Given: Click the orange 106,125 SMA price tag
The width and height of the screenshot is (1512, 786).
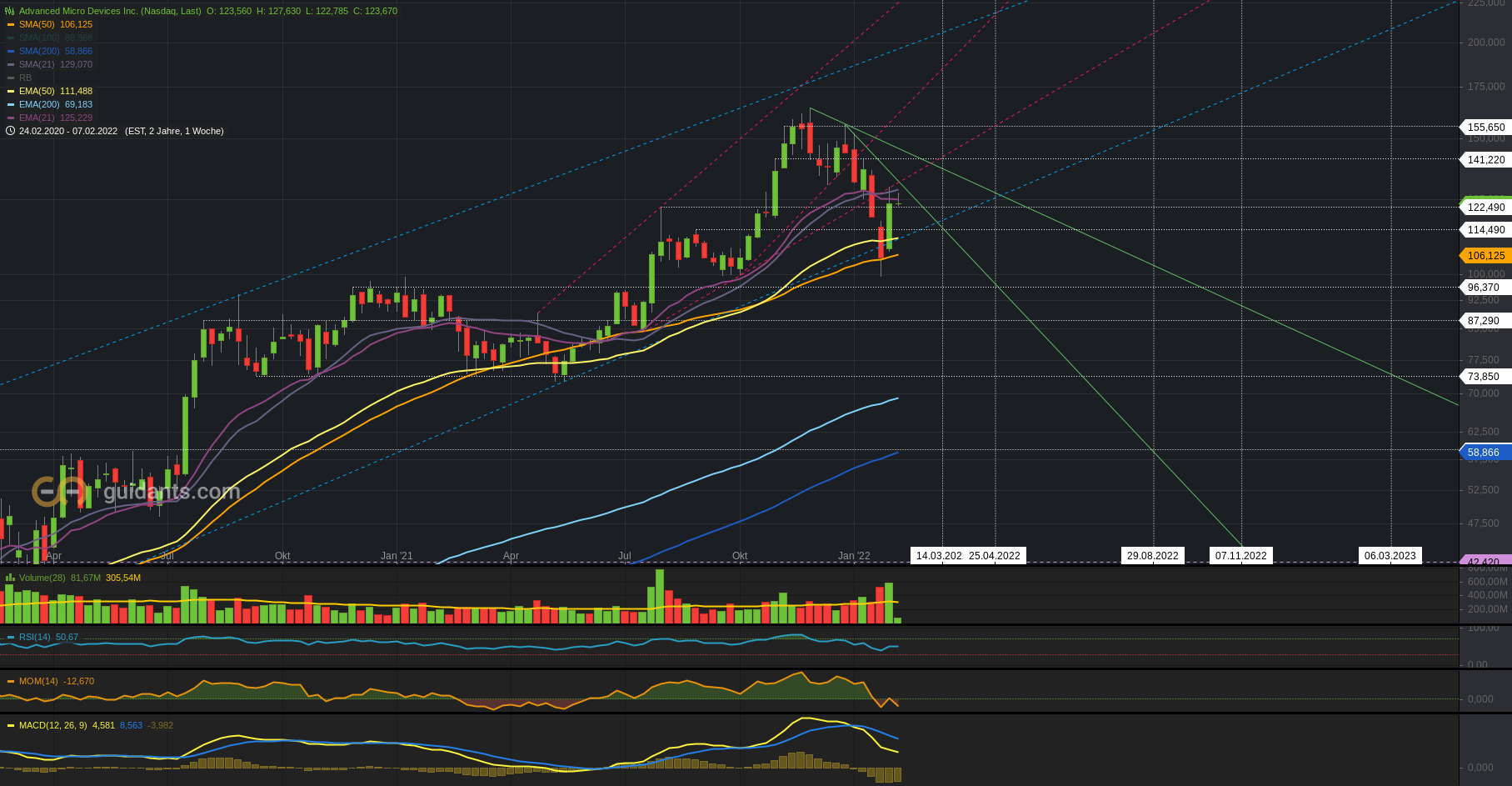Looking at the screenshot, I should (1486, 256).
